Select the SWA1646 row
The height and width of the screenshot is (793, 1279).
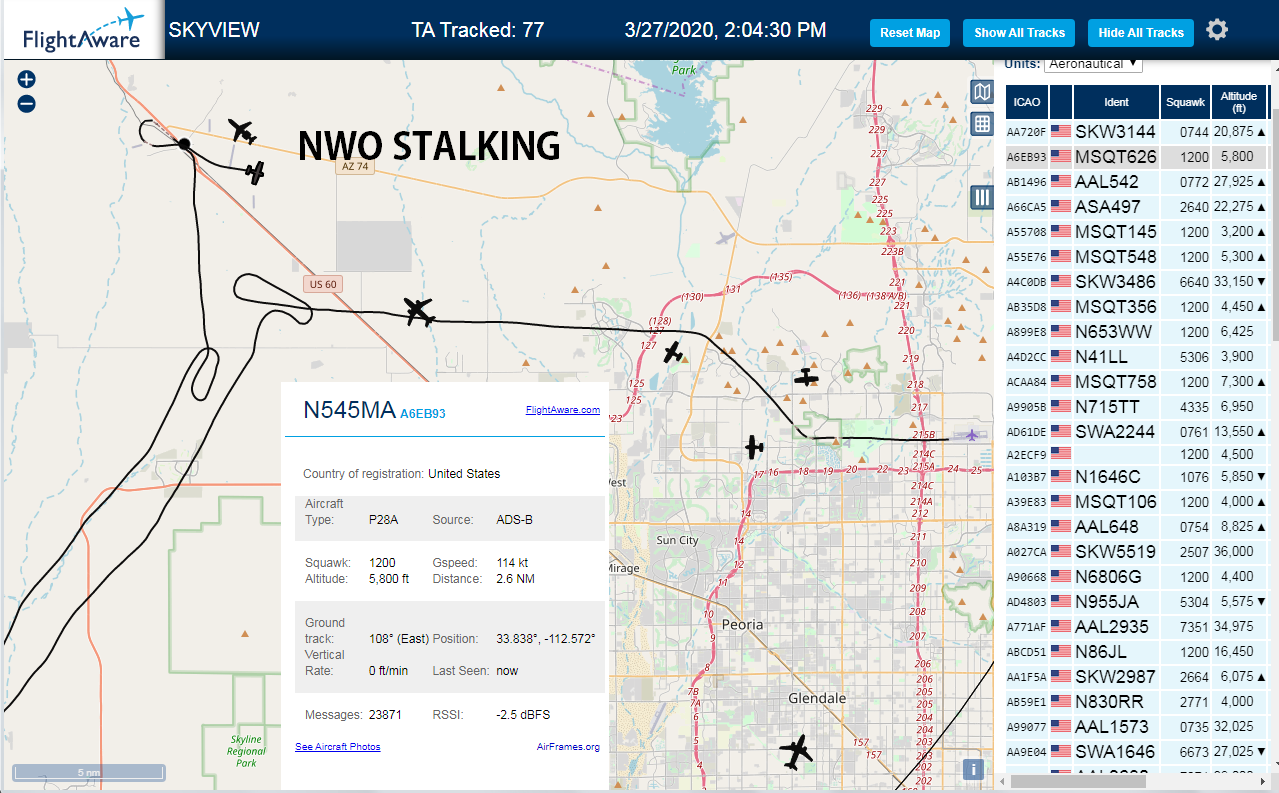(x=1137, y=752)
